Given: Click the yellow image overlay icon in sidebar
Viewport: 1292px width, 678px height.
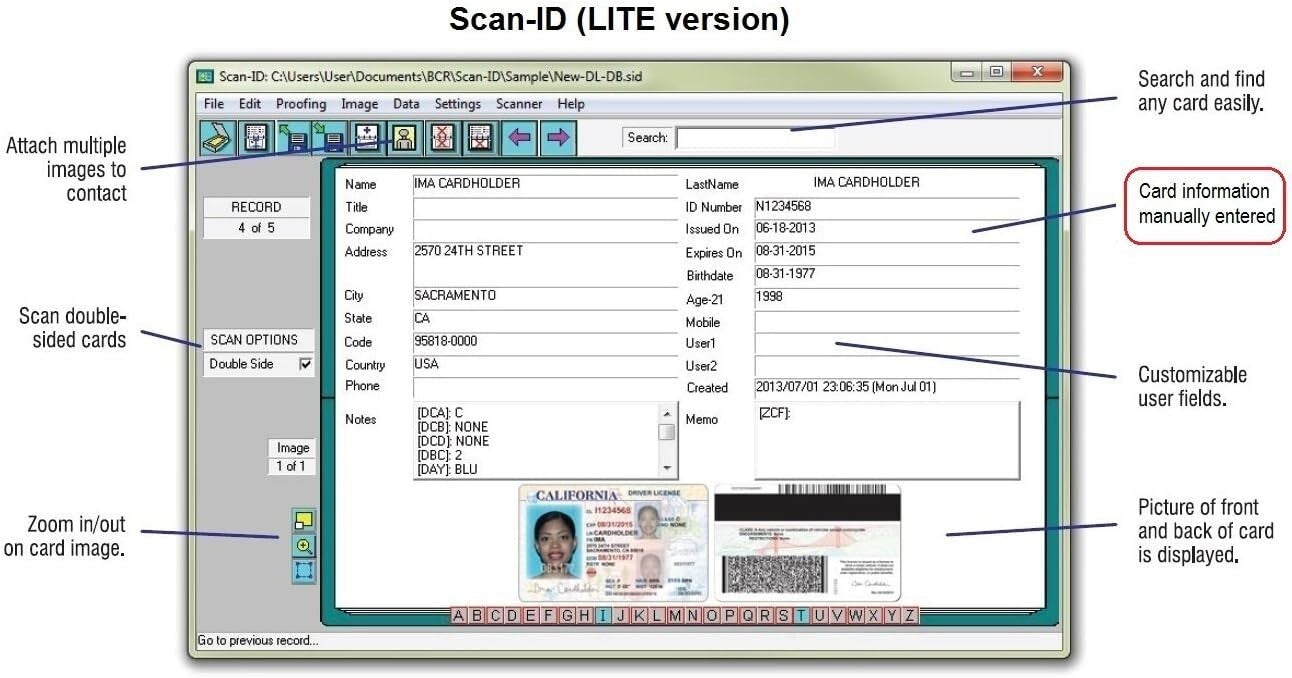Looking at the screenshot, I should pos(304,520).
